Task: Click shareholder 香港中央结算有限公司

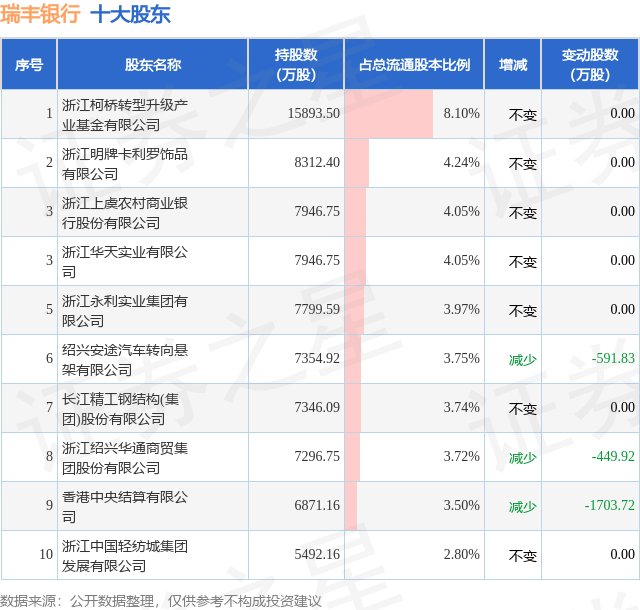Action: click(125, 507)
